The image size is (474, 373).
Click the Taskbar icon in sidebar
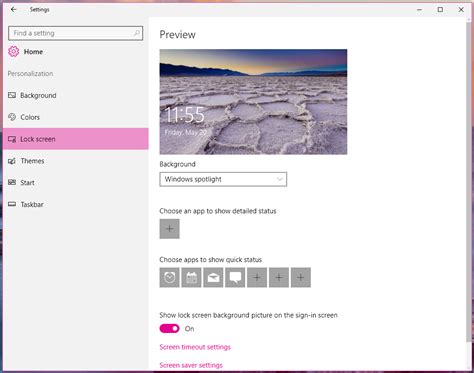tap(12, 204)
